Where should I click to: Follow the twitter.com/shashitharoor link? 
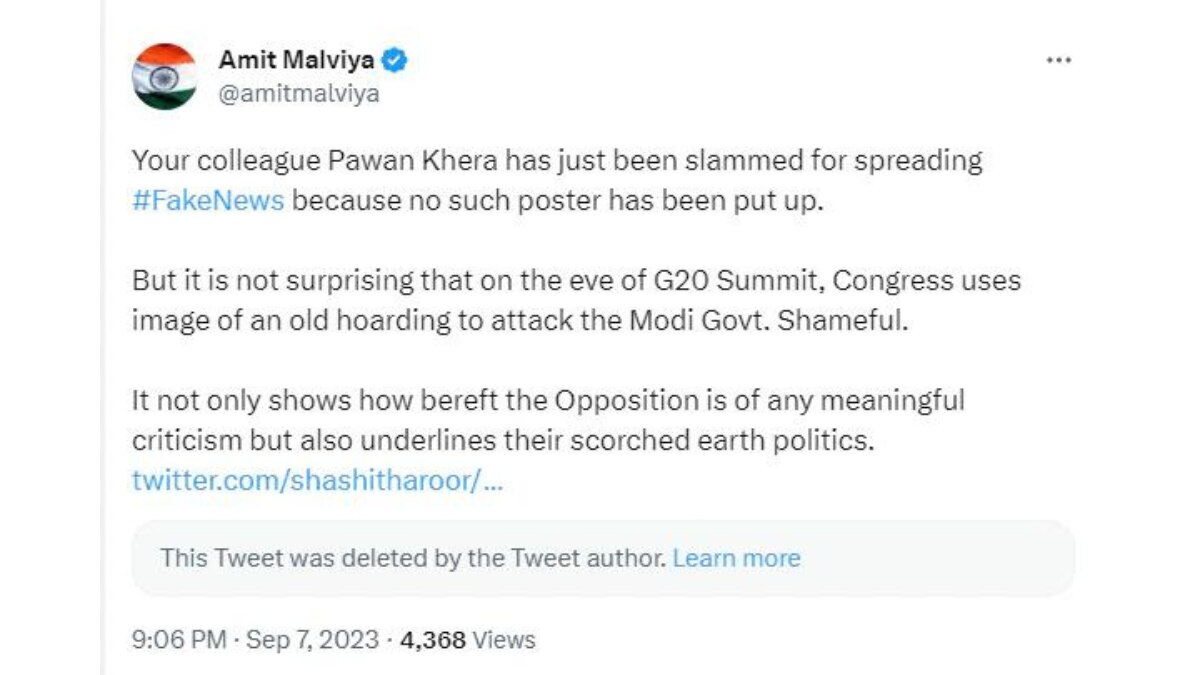(317, 480)
